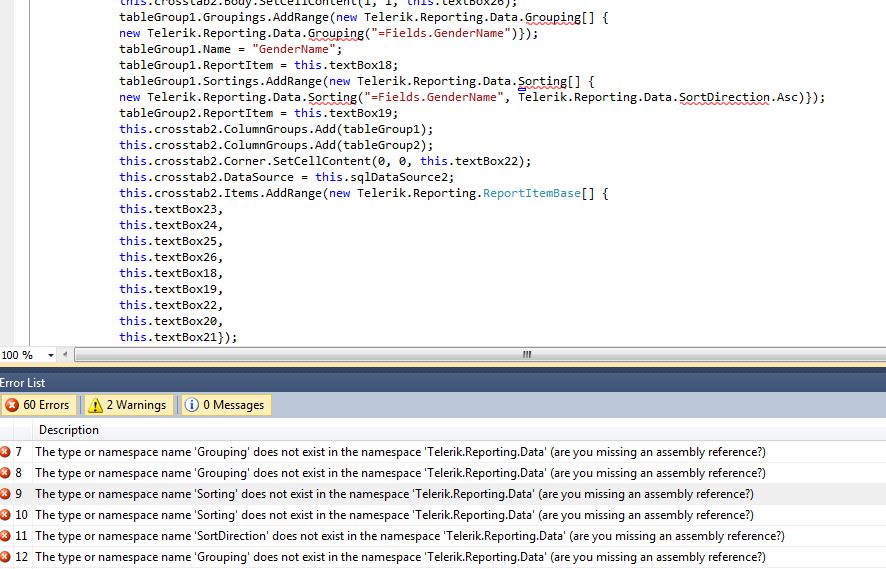The width and height of the screenshot is (886, 569).
Task: Click the line 'tableGroup2.ReportItem = this.textBox19;'
Action: pyautogui.click(x=258, y=114)
